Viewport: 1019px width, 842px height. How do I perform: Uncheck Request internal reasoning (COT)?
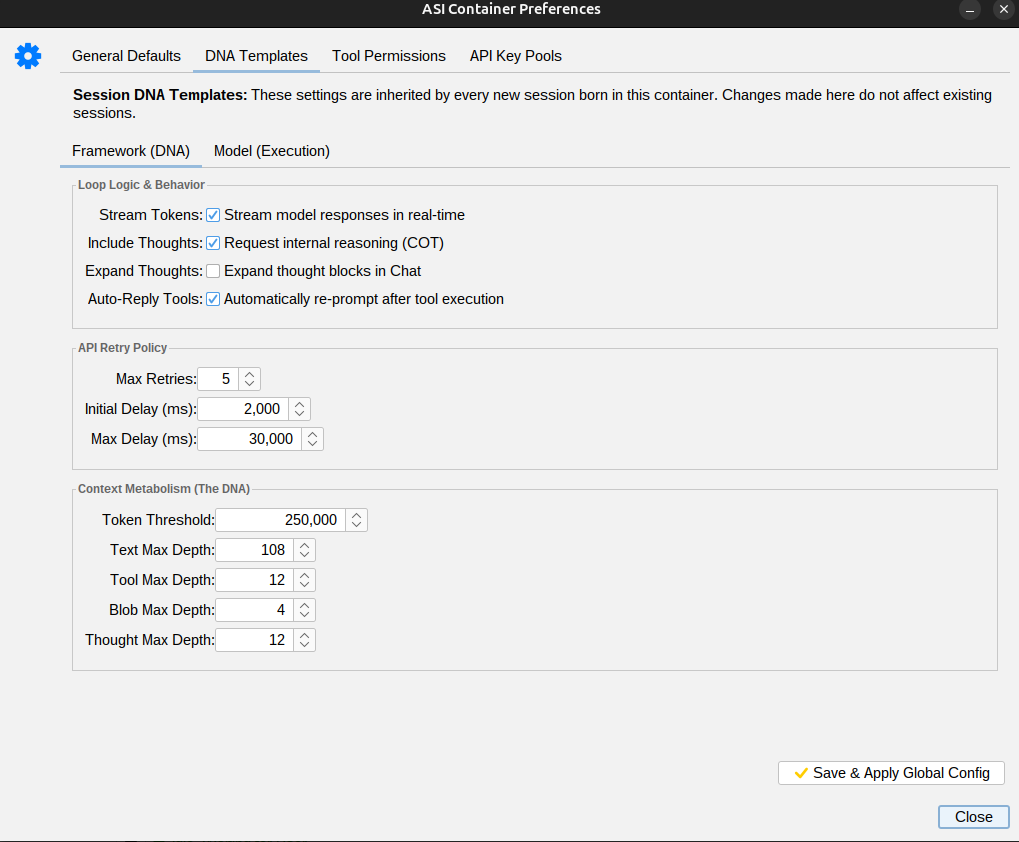[213, 242]
